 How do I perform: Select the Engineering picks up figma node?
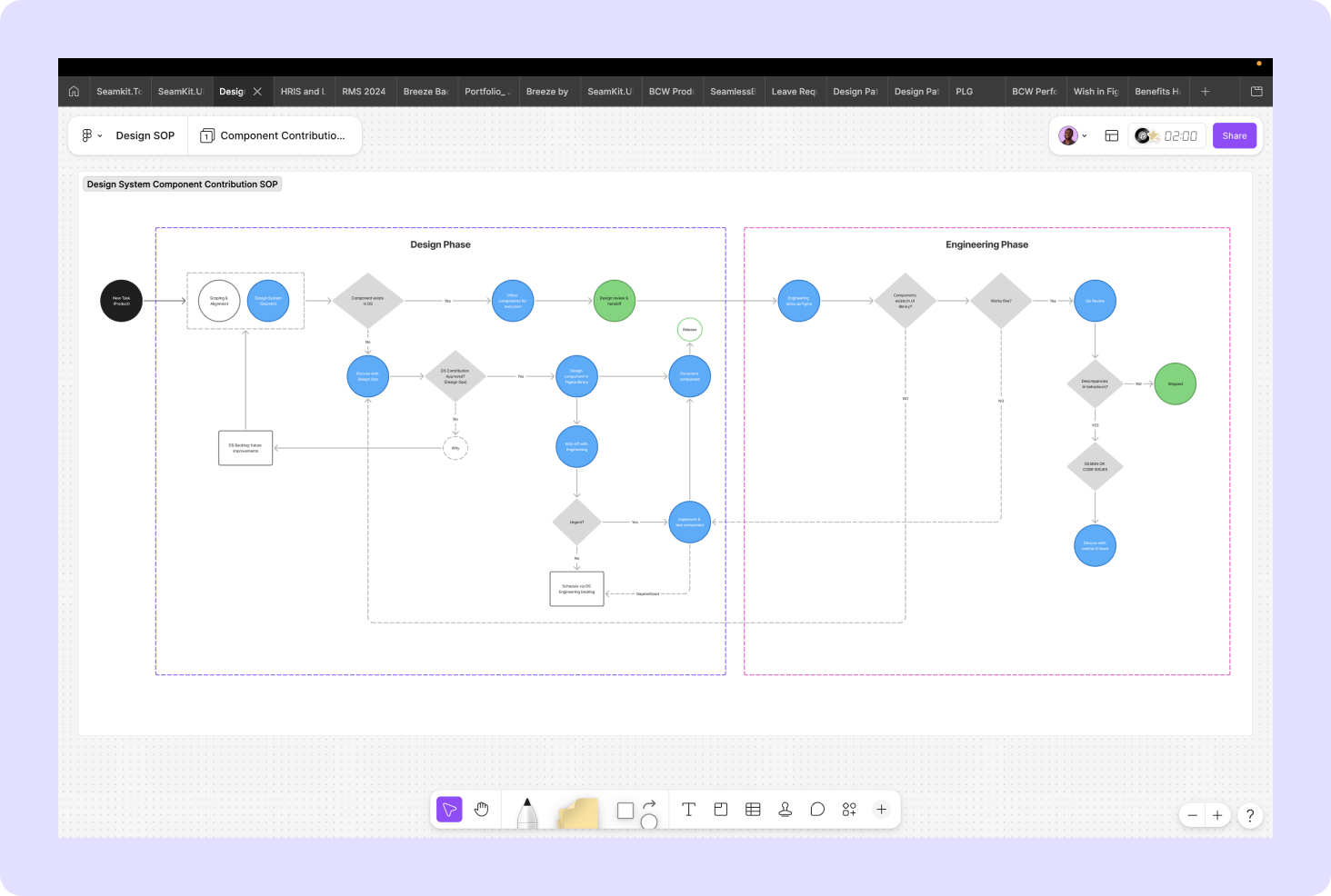click(799, 301)
